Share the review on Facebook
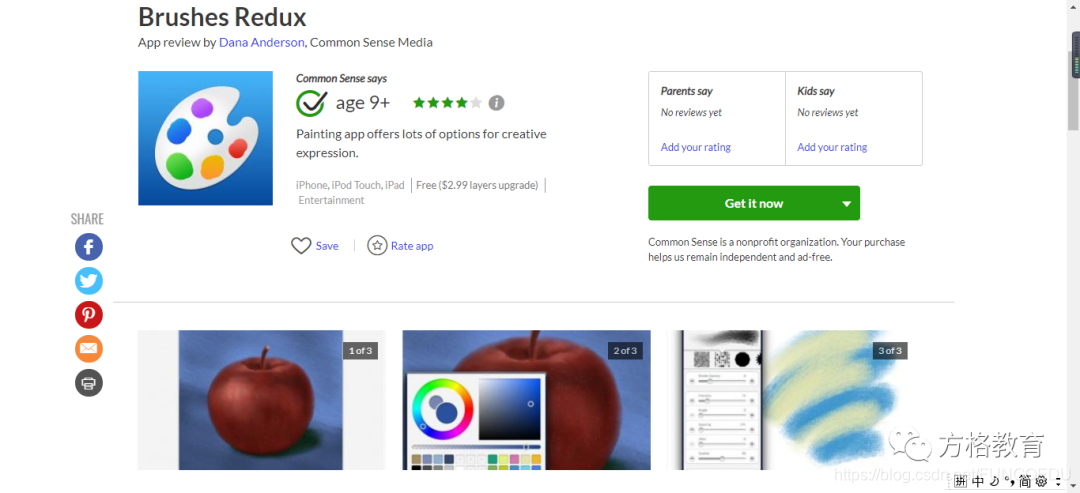 point(89,246)
